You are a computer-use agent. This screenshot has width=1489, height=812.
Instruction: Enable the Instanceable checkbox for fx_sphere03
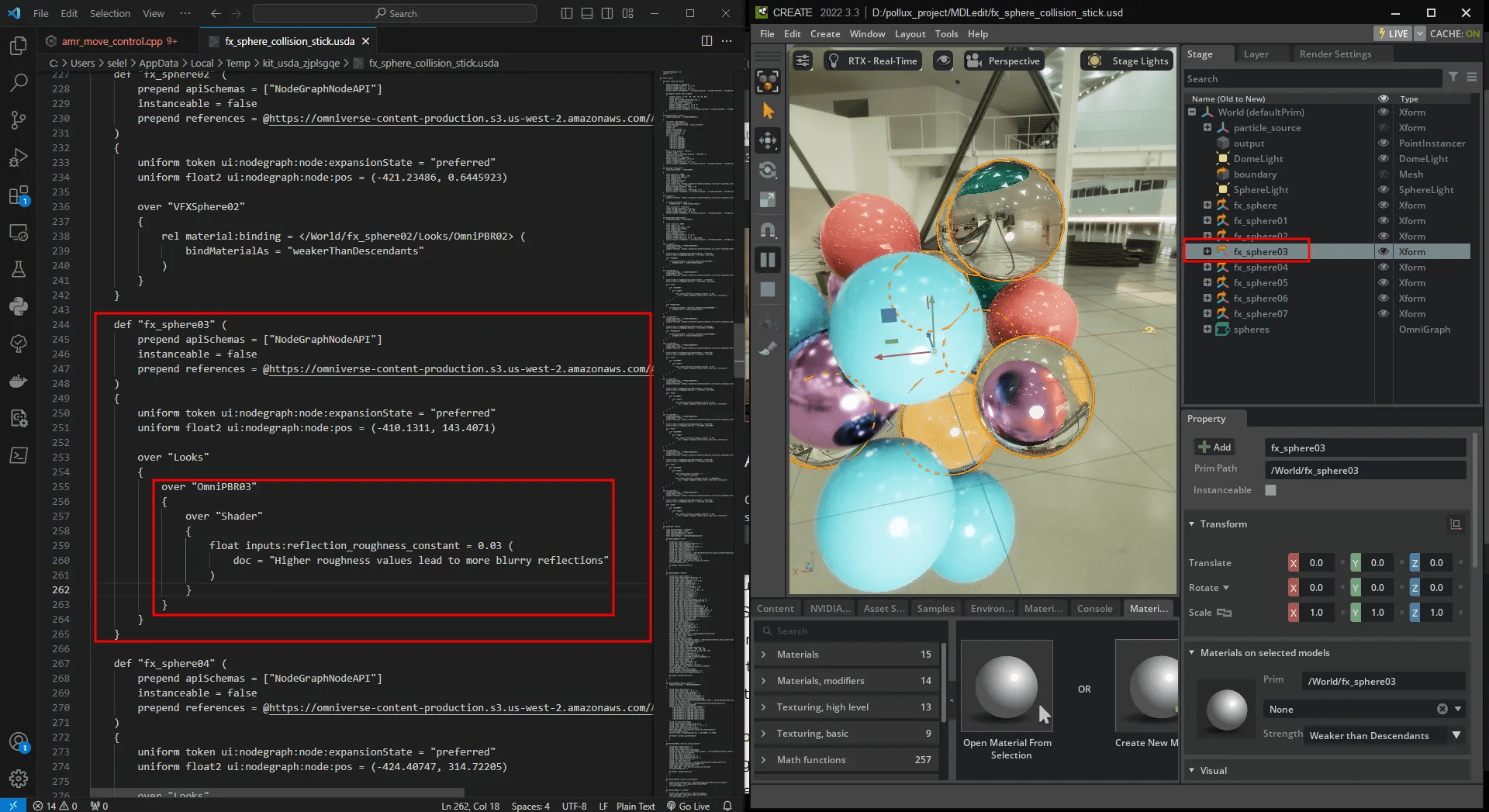tap(1270, 490)
